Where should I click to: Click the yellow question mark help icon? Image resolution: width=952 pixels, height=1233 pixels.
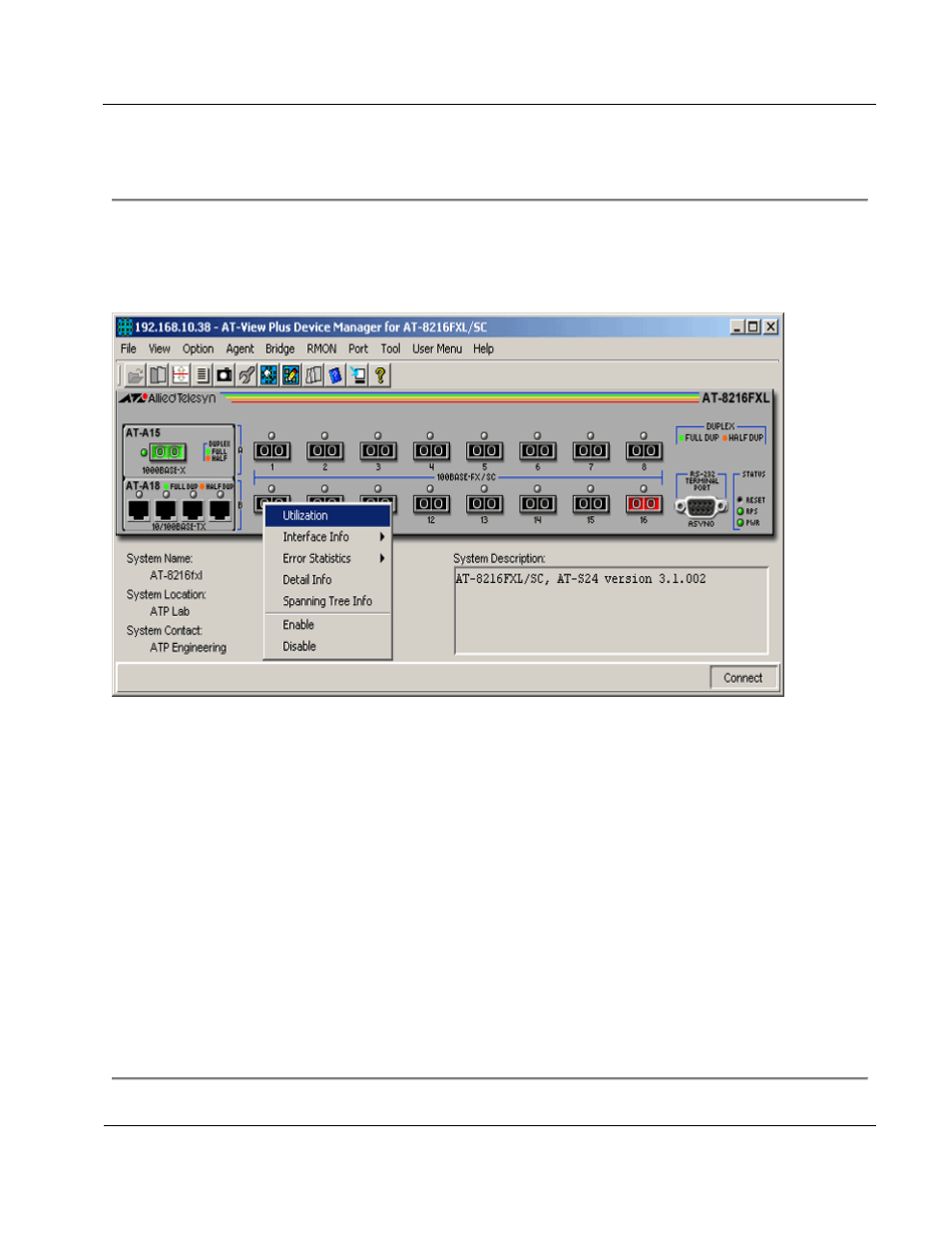tap(380, 375)
